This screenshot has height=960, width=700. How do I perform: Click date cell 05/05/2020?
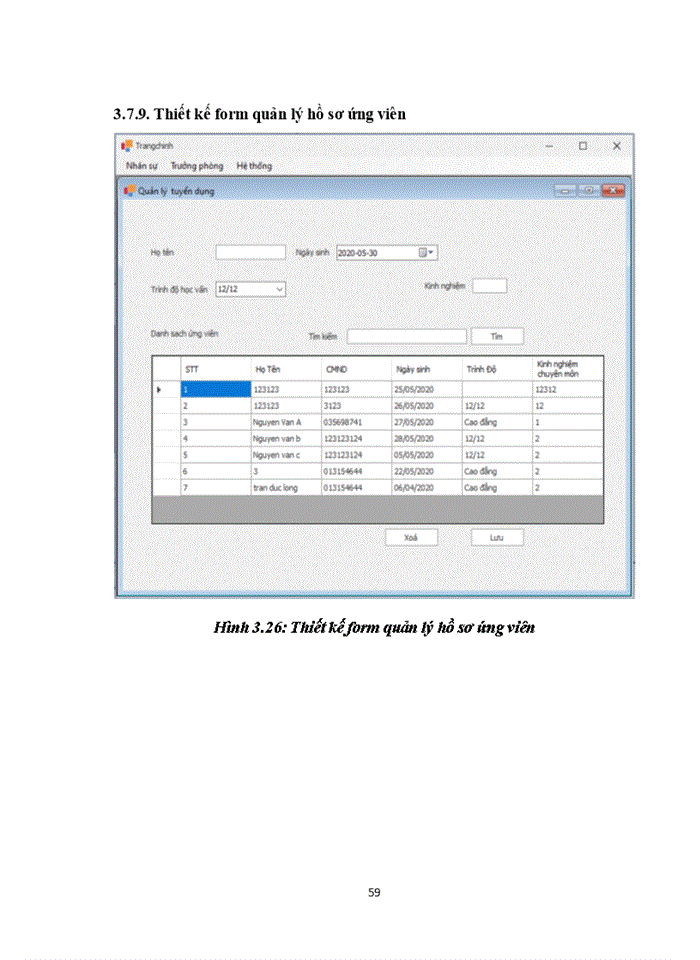(427, 455)
